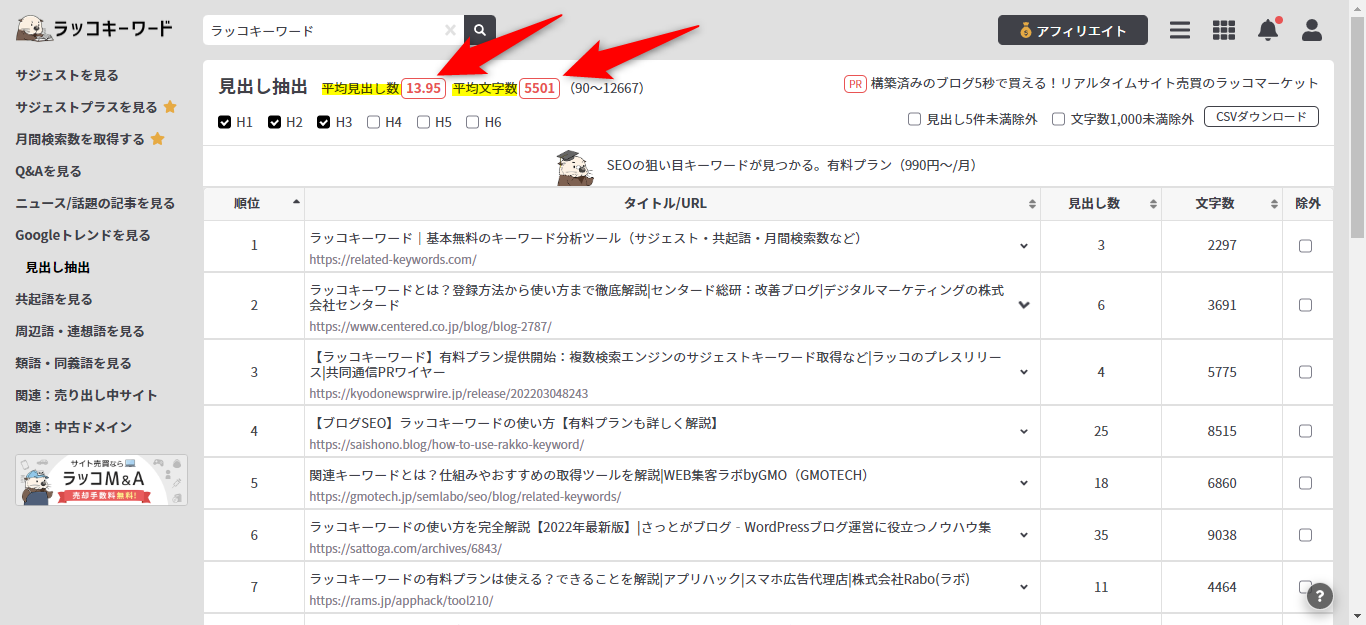Expand headings for centered.co.jp row
Image resolution: width=1366 pixels, height=625 pixels.
[x=1024, y=305]
